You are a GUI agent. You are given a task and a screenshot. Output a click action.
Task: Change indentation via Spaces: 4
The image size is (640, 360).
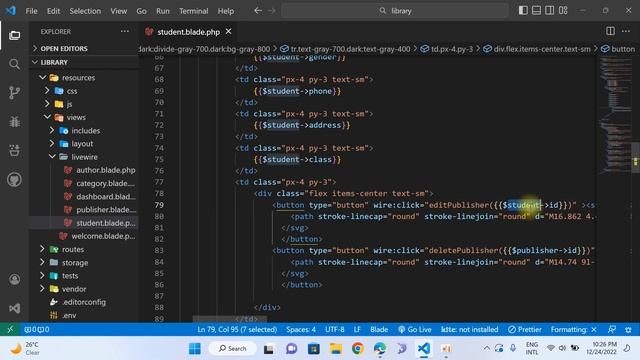point(301,329)
